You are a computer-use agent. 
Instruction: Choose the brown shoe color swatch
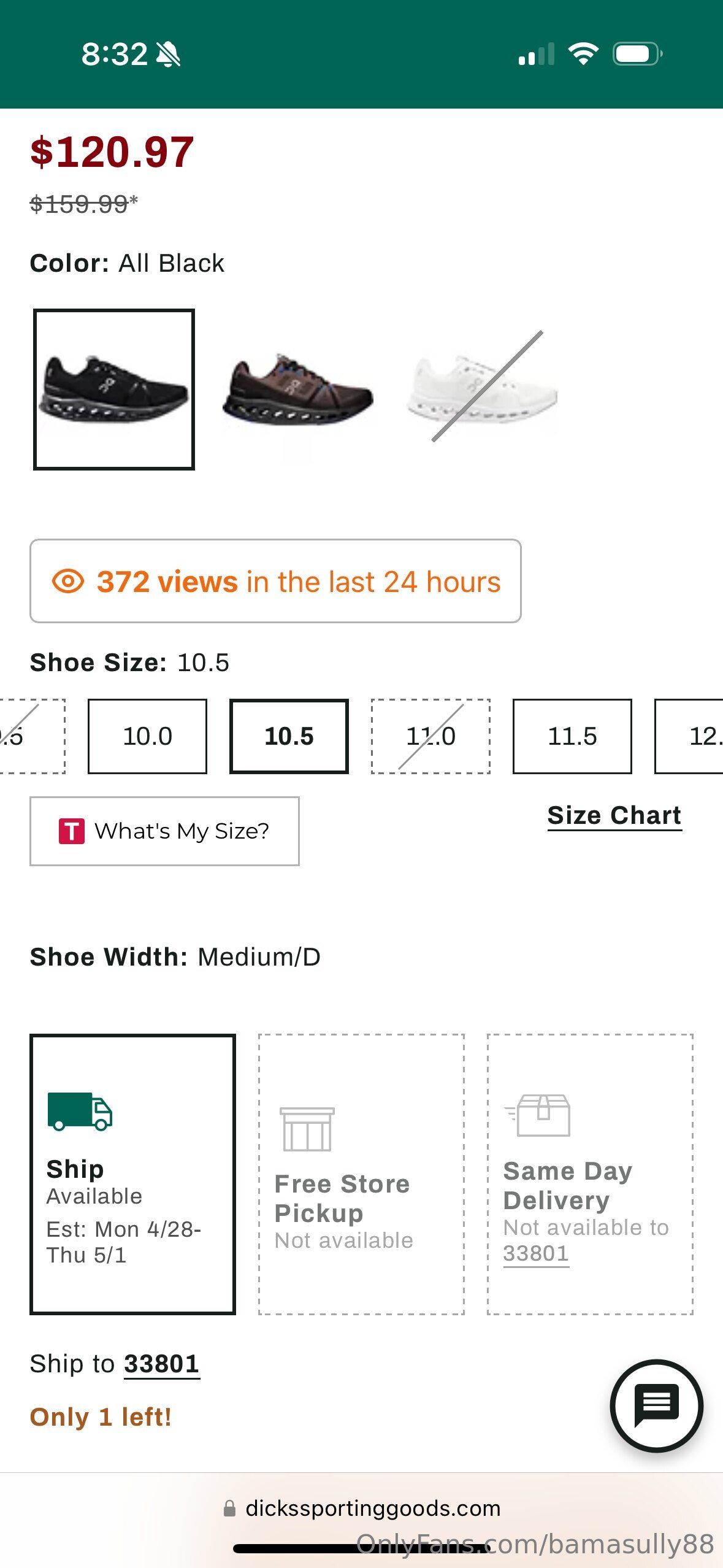298,390
